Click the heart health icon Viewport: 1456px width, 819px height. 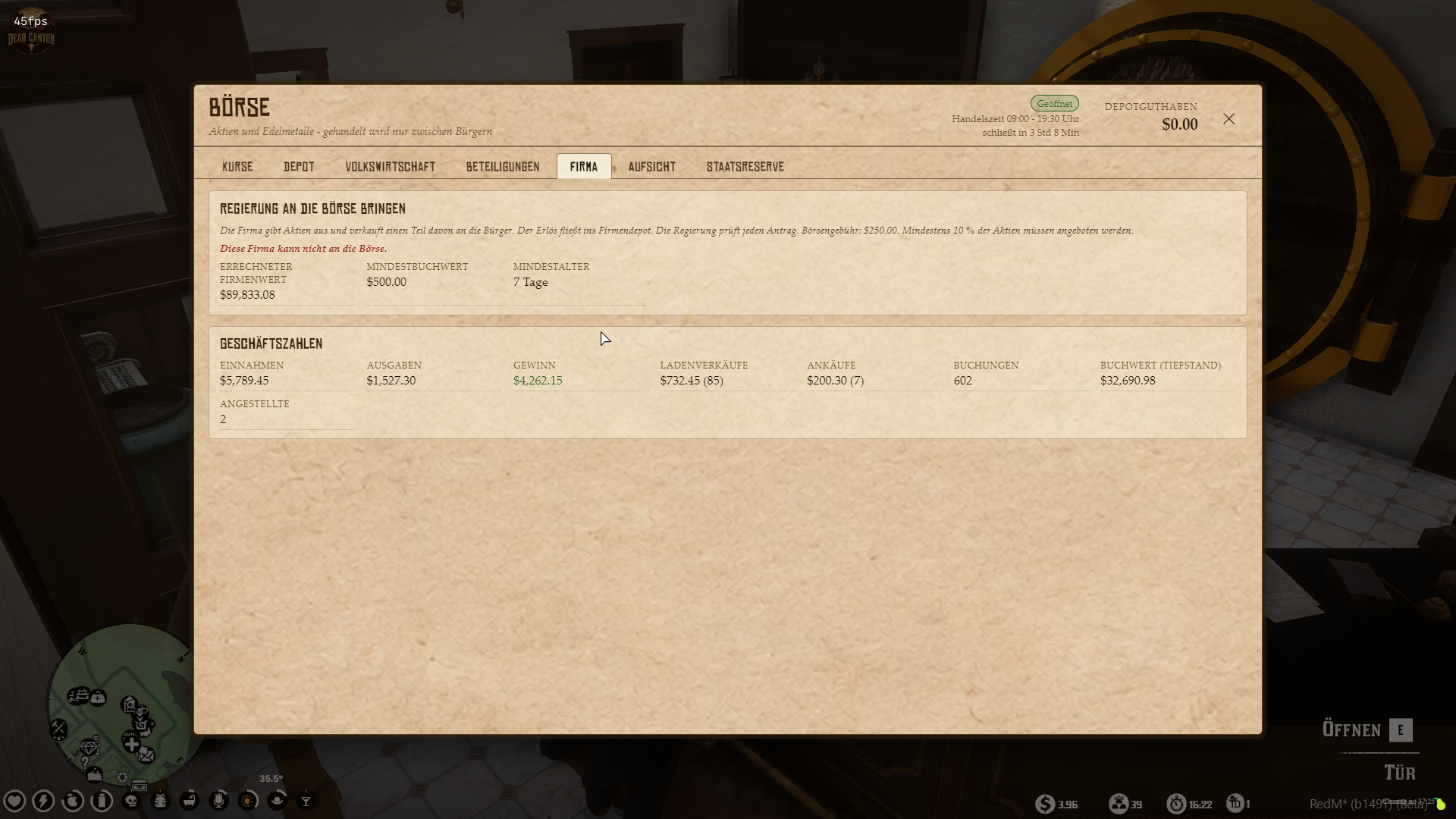click(x=14, y=801)
